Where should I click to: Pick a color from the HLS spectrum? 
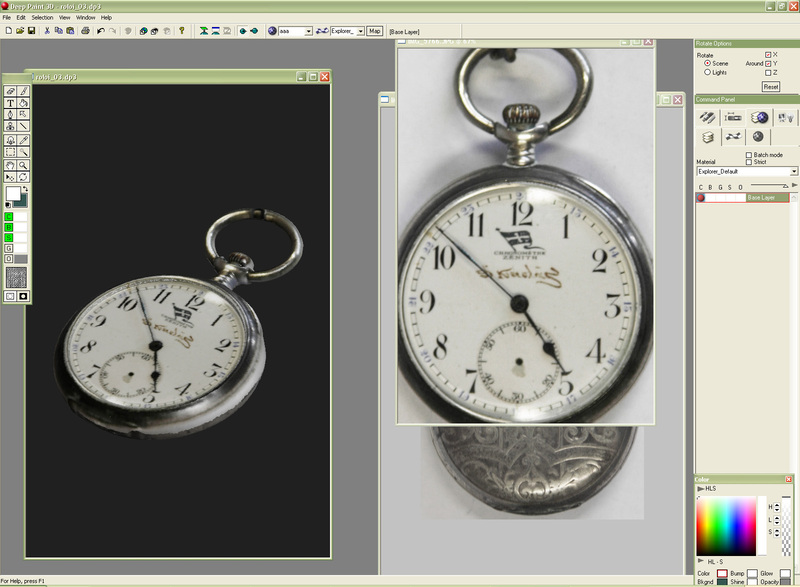(x=725, y=525)
